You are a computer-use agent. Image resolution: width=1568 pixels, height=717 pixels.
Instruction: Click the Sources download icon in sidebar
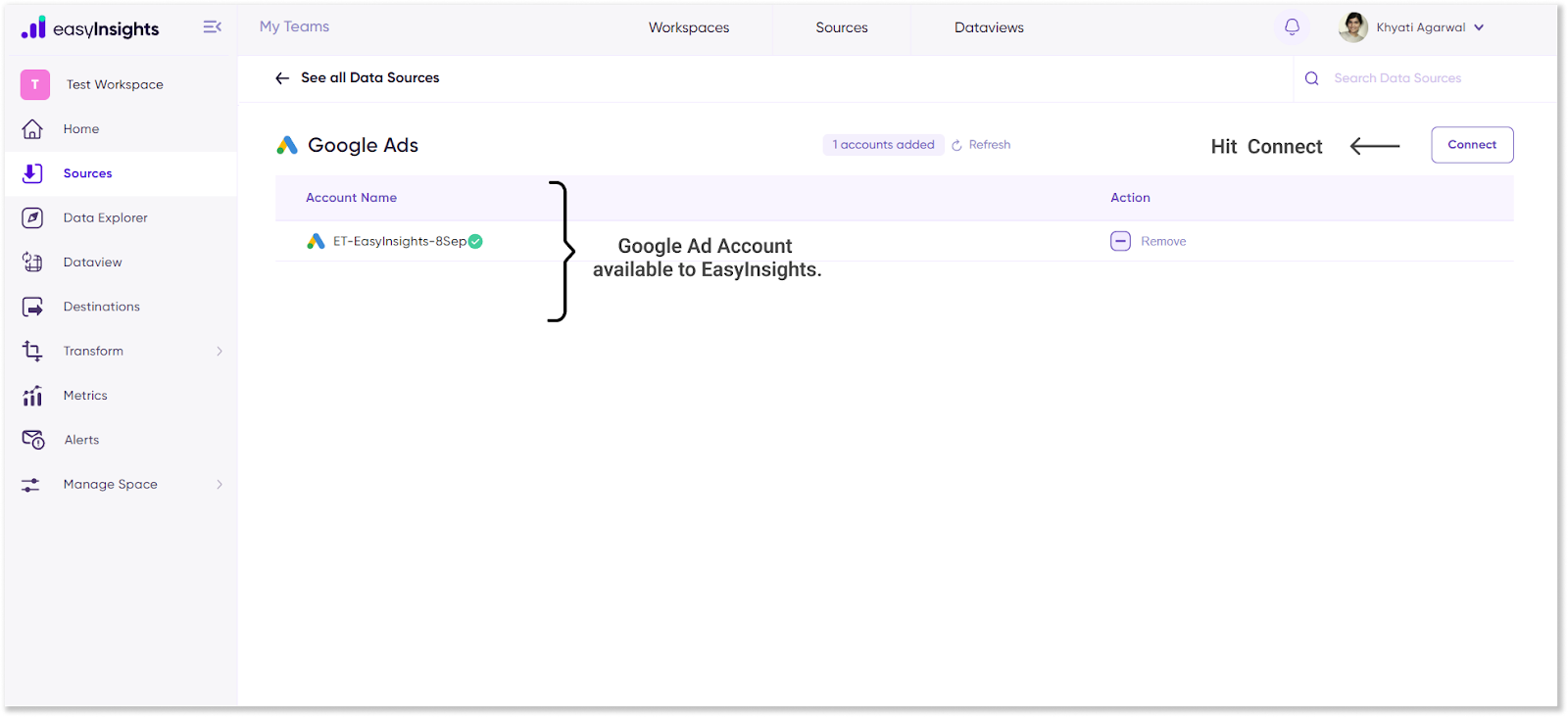(32, 173)
